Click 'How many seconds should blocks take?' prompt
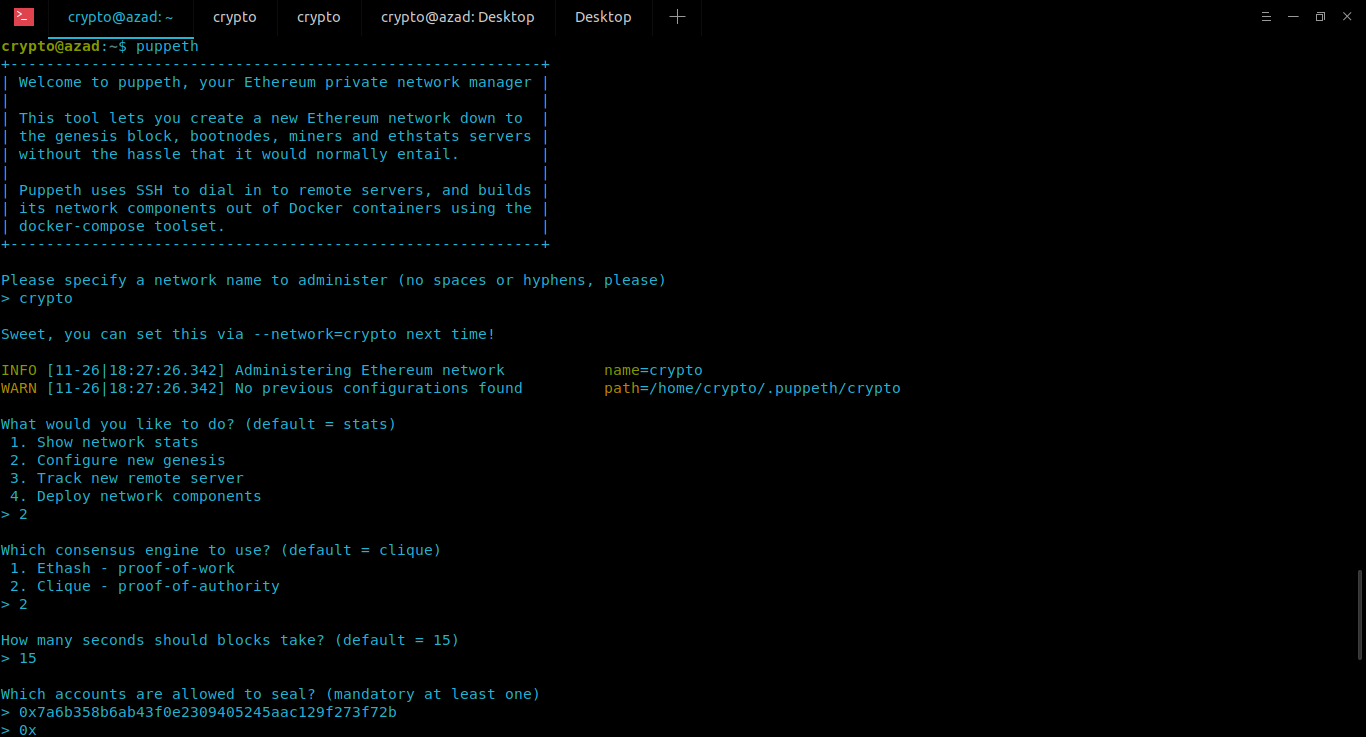The width and height of the screenshot is (1366, 737). (x=230, y=640)
